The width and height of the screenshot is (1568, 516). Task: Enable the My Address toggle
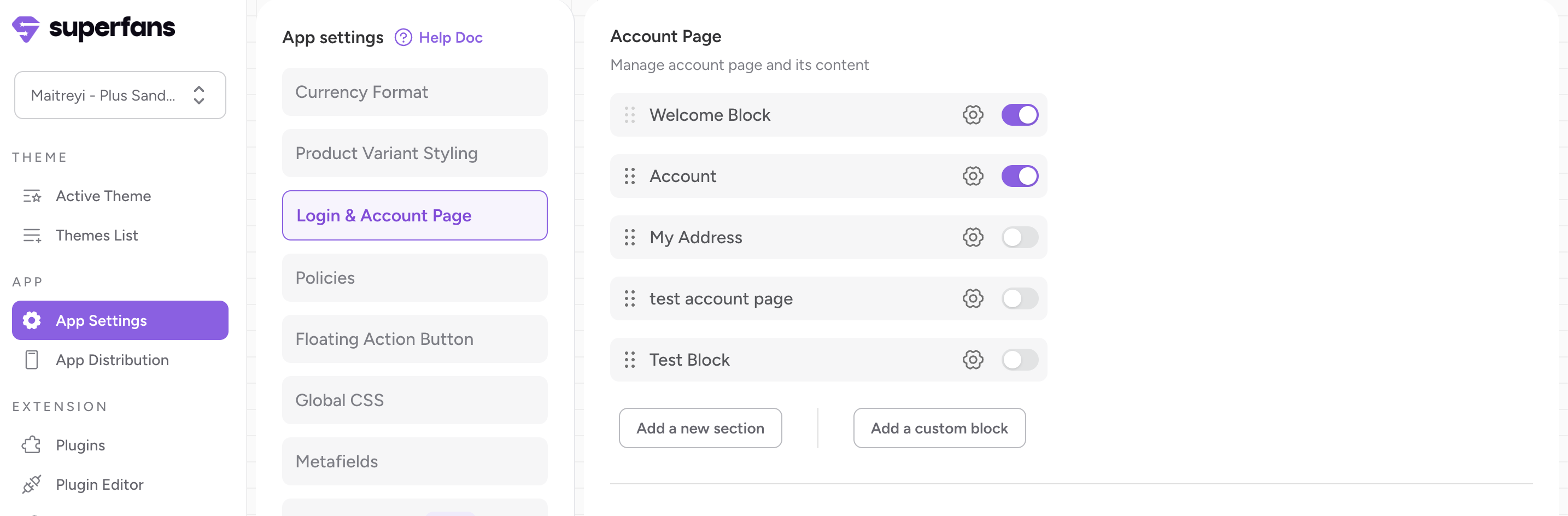coord(1019,237)
